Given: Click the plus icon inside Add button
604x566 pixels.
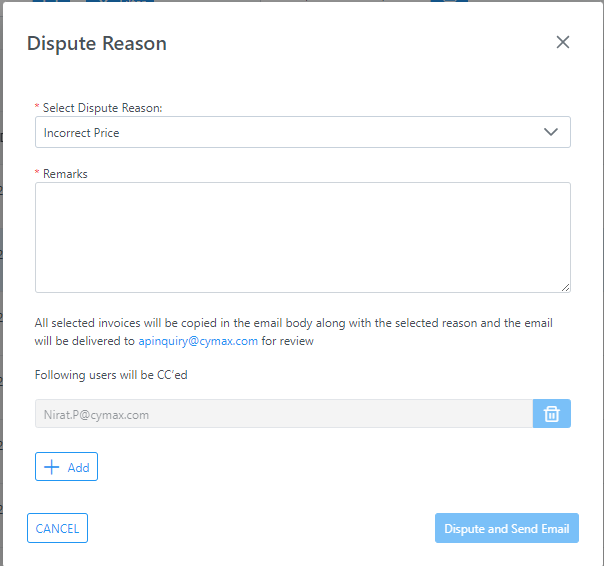Looking at the screenshot, I should pyautogui.click(x=52, y=467).
